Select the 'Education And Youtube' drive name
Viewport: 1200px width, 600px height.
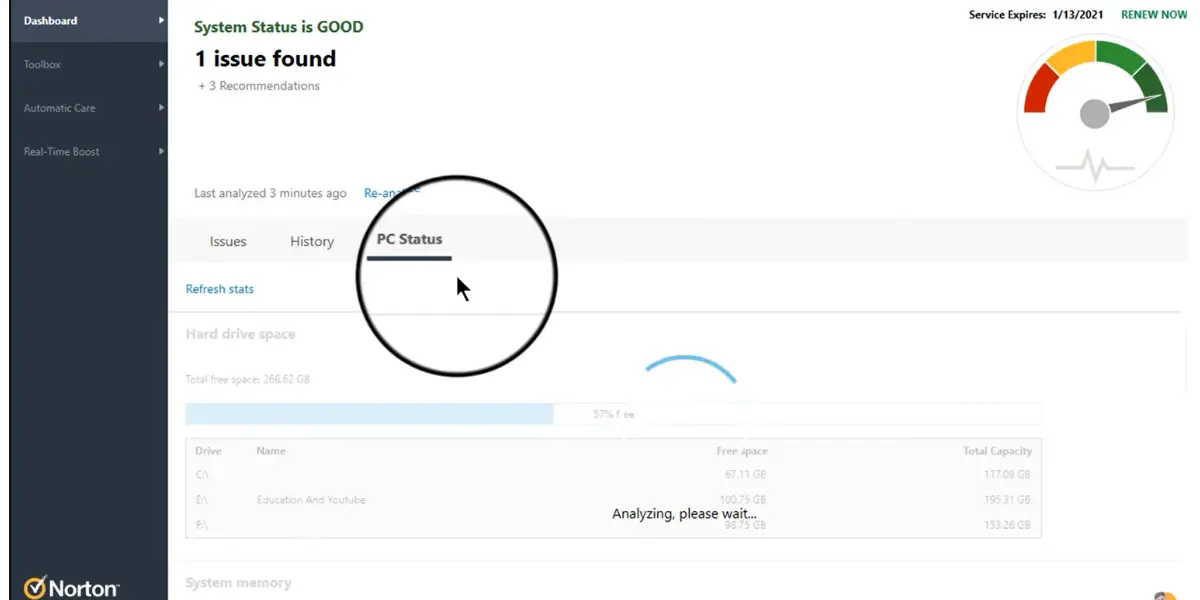tap(311, 500)
